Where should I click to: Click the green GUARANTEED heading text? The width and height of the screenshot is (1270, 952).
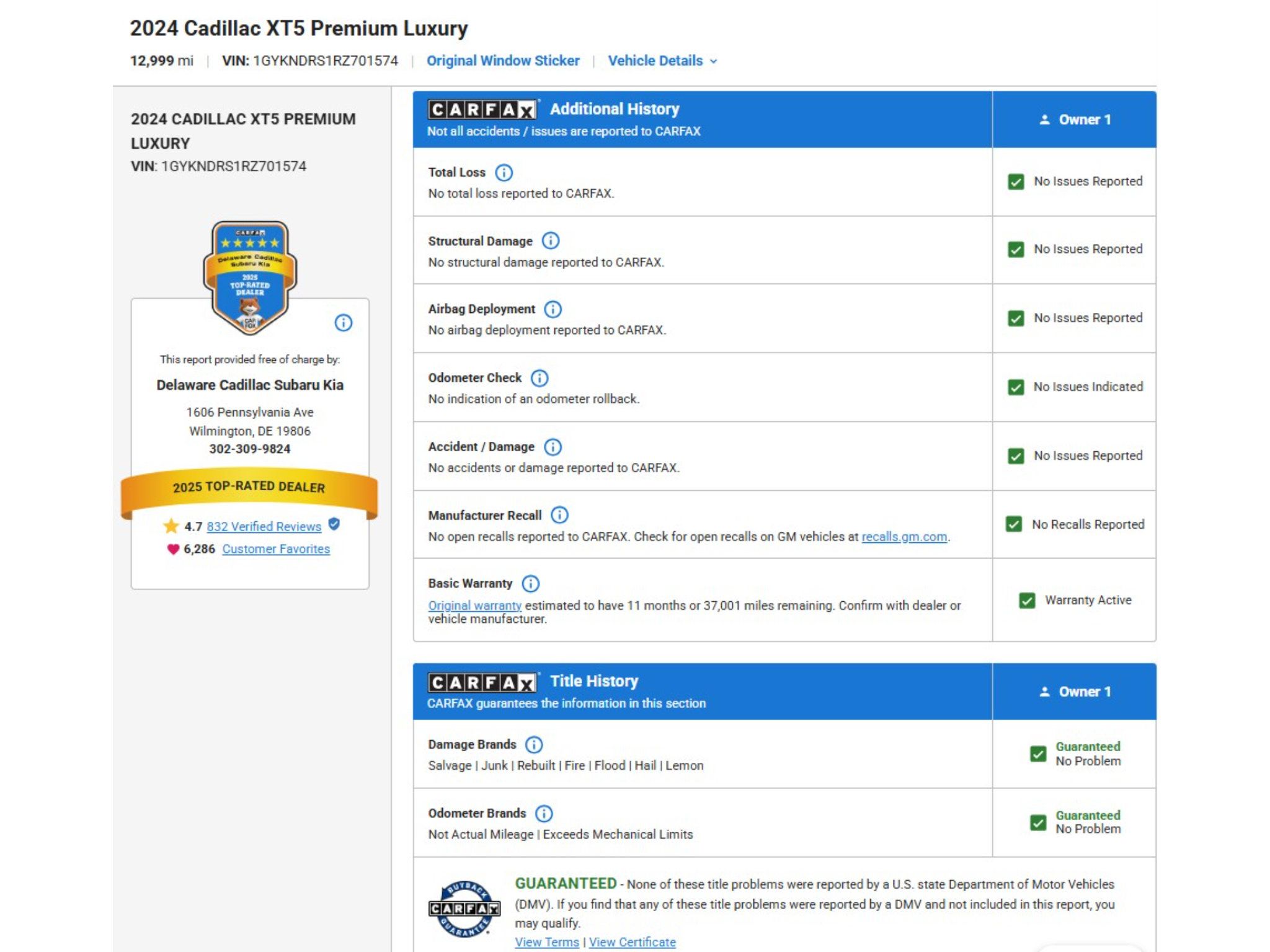(566, 883)
